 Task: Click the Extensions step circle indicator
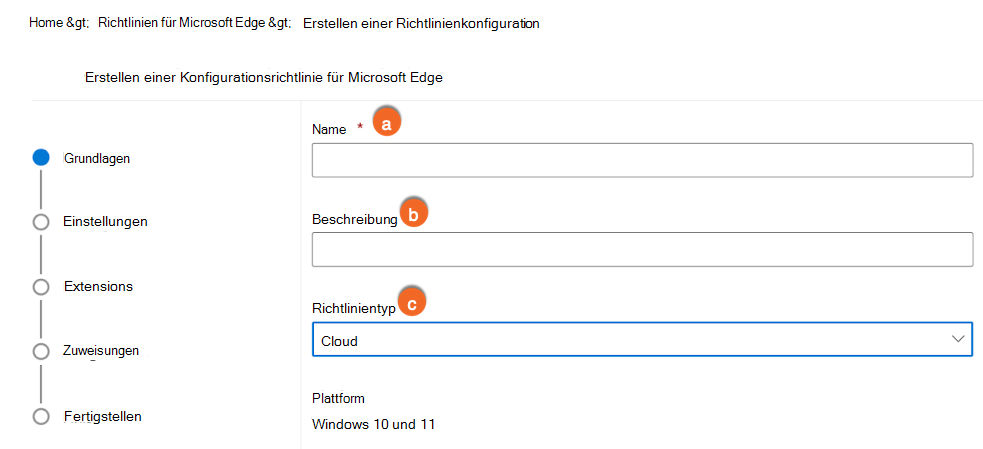pos(41,287)
